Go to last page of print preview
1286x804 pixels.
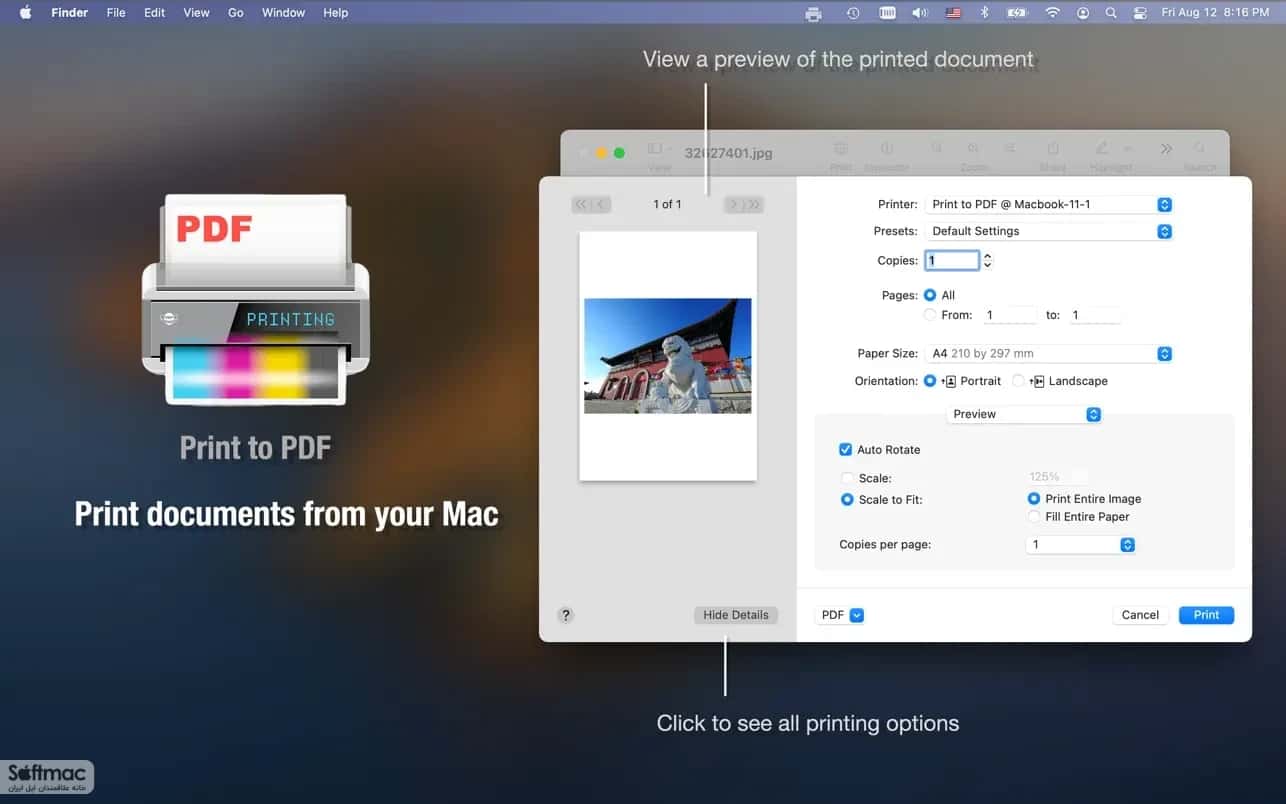pos(754,204)
